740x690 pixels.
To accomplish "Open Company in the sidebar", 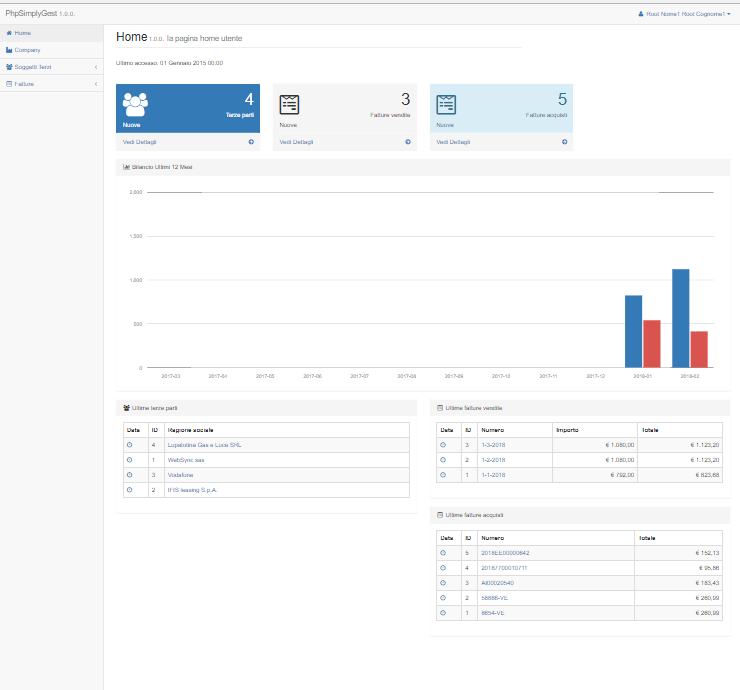I will (51, 50).
